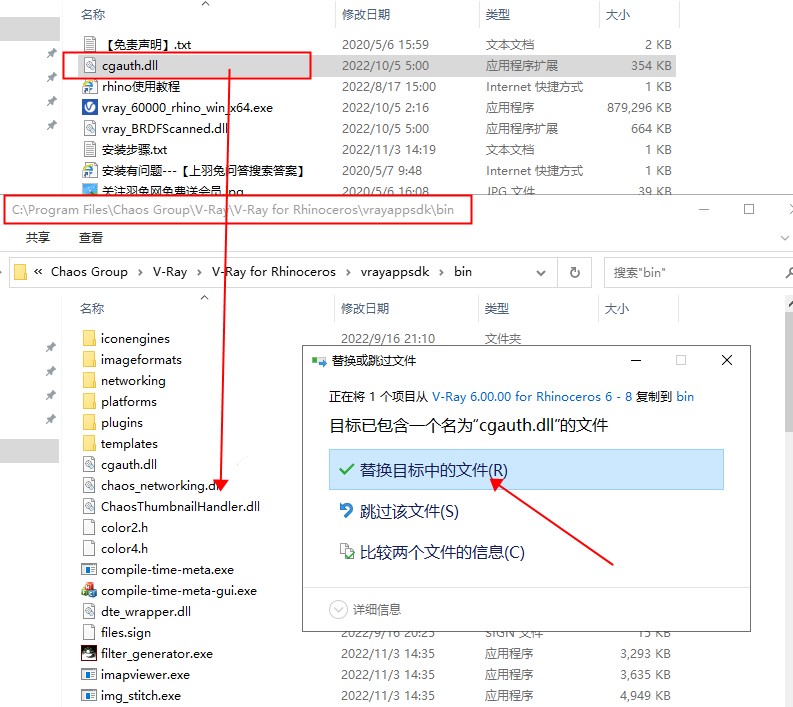Click the bin breadcrumb segment
The width and height of the screenshot is (793, 707).
click(463, 272)
